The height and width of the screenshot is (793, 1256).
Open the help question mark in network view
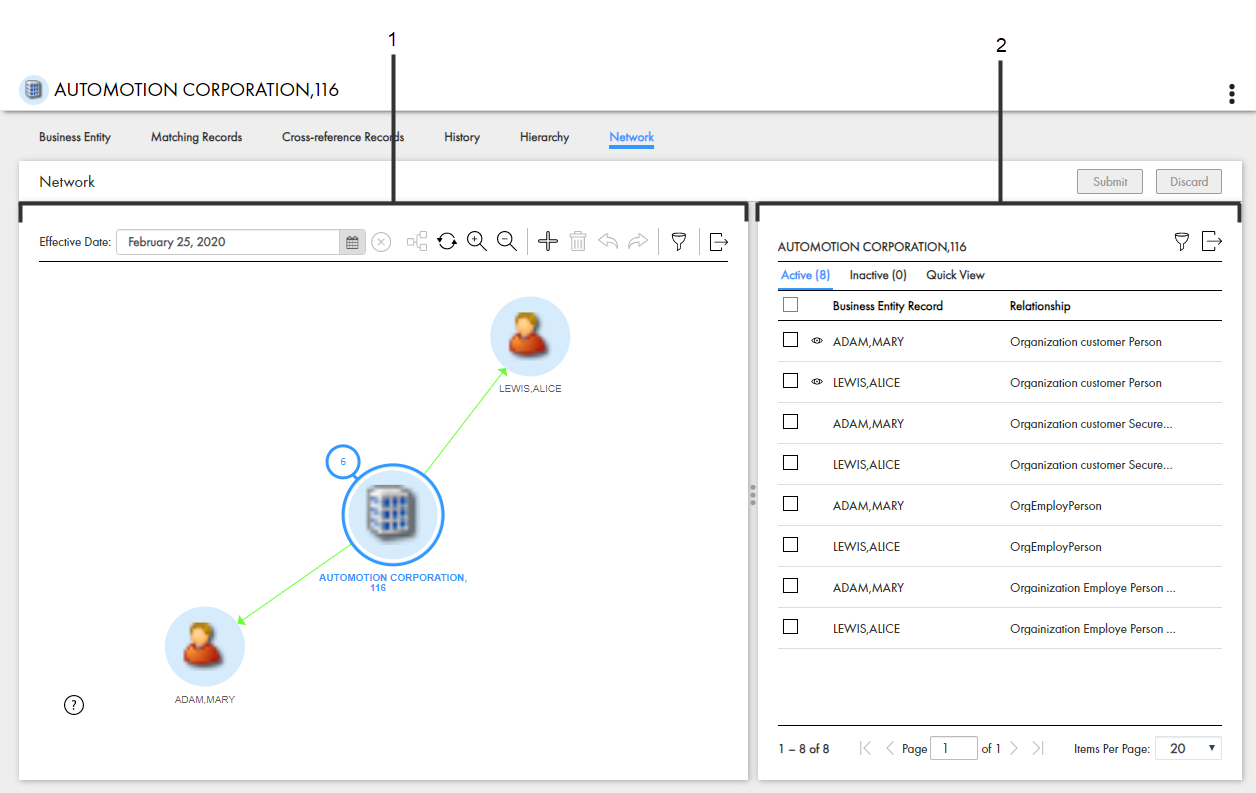coord(73,705)
